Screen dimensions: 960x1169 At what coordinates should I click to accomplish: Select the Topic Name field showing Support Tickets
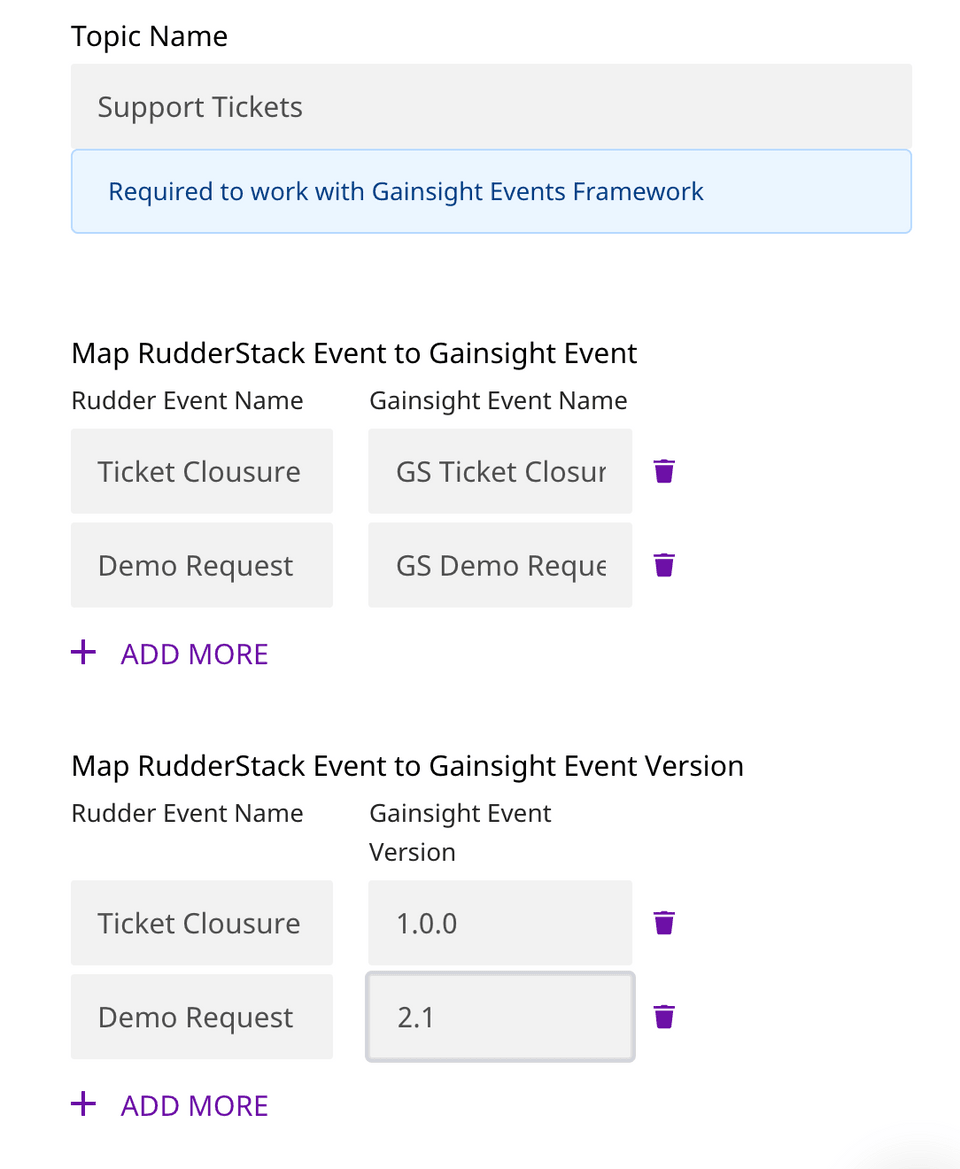pyautogui.click(x=491, y=106)
